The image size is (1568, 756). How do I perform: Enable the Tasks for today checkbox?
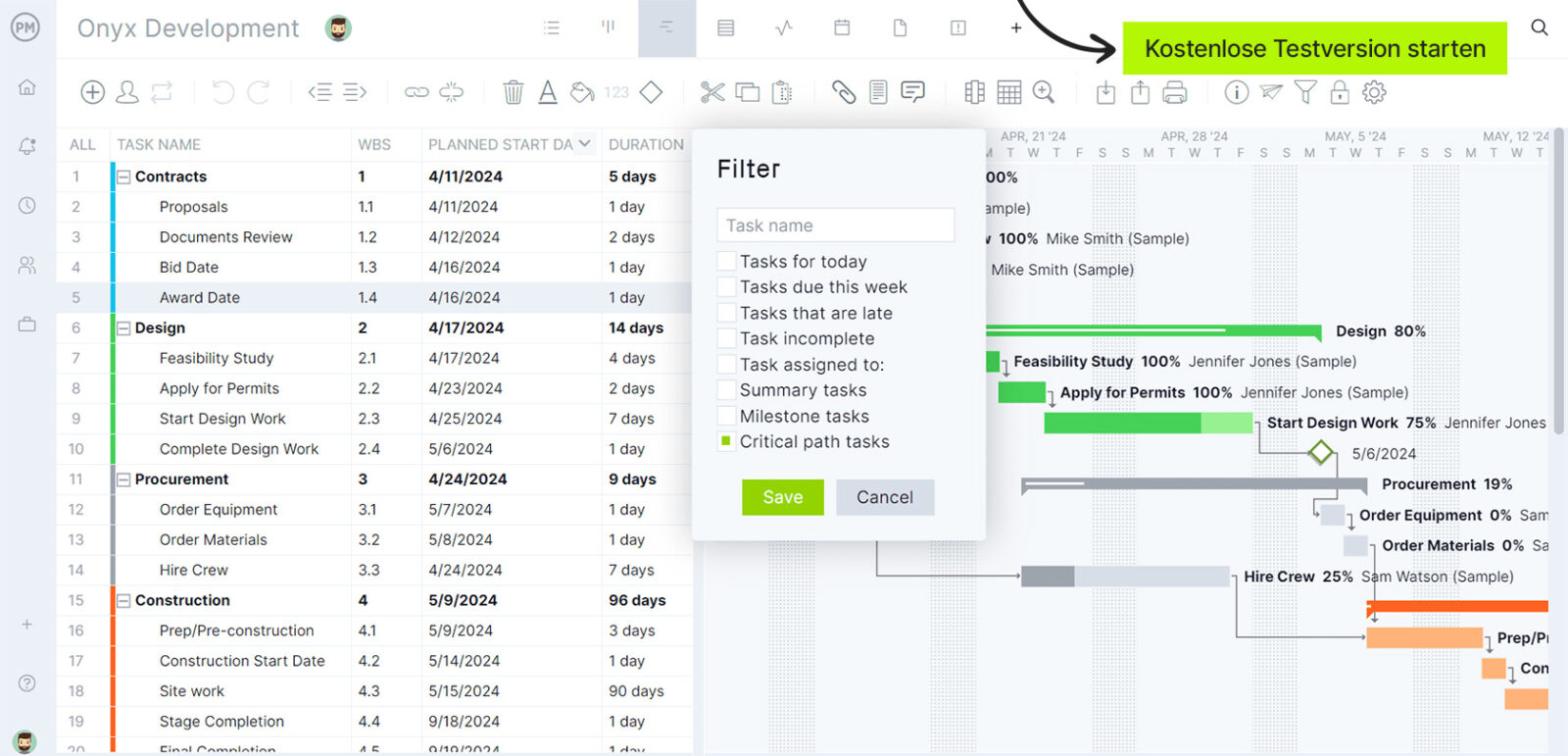click(x=726, y=262)
